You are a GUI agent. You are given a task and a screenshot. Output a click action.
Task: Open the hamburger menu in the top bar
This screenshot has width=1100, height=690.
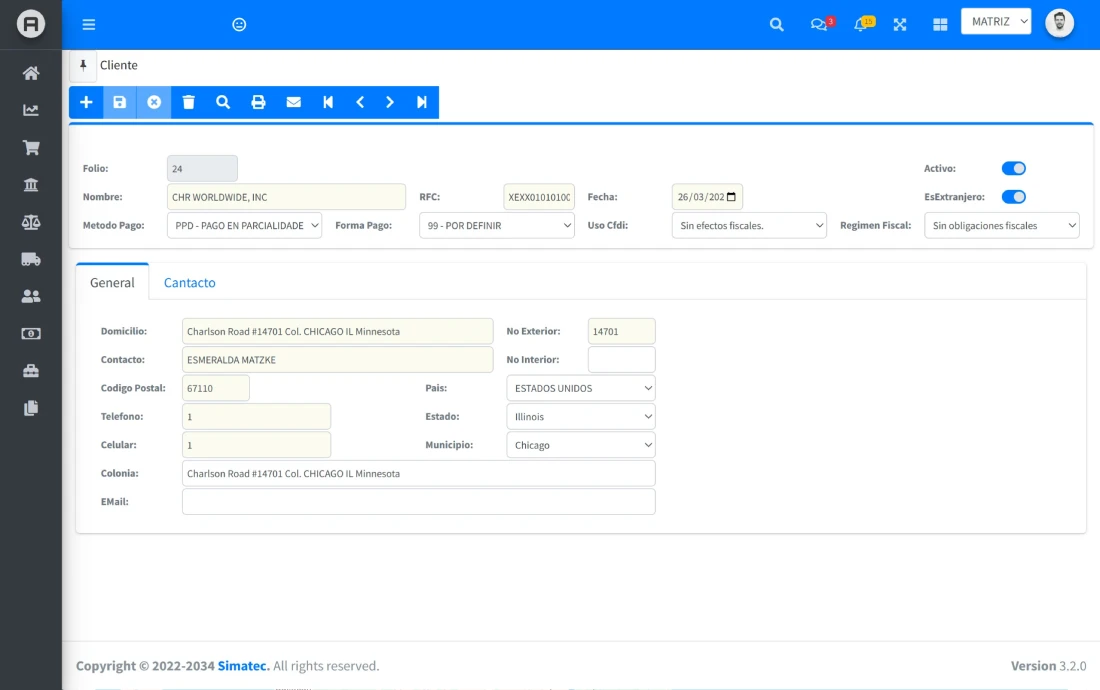[x=89, y=25]
